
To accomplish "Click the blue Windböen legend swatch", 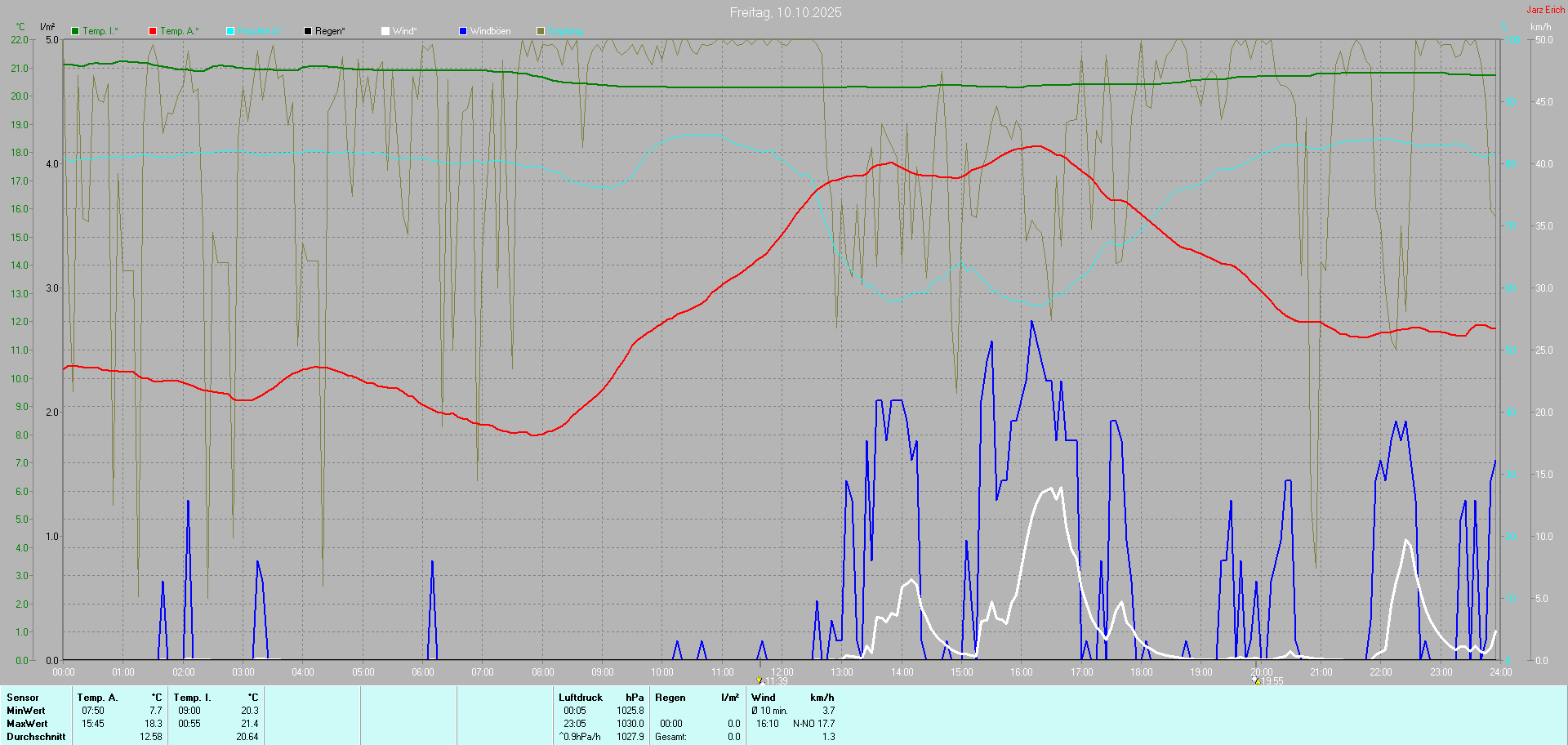I will tap(463, 31).
